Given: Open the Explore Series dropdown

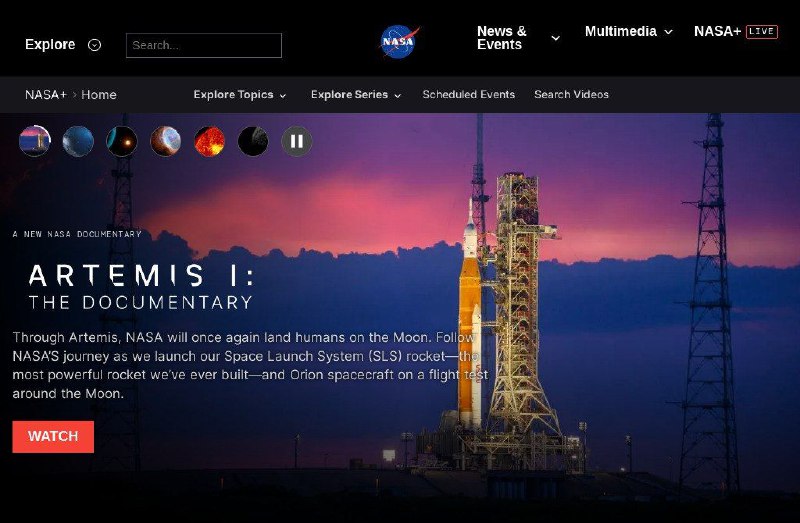Looking at the screenshot, I should pos(356,95).
